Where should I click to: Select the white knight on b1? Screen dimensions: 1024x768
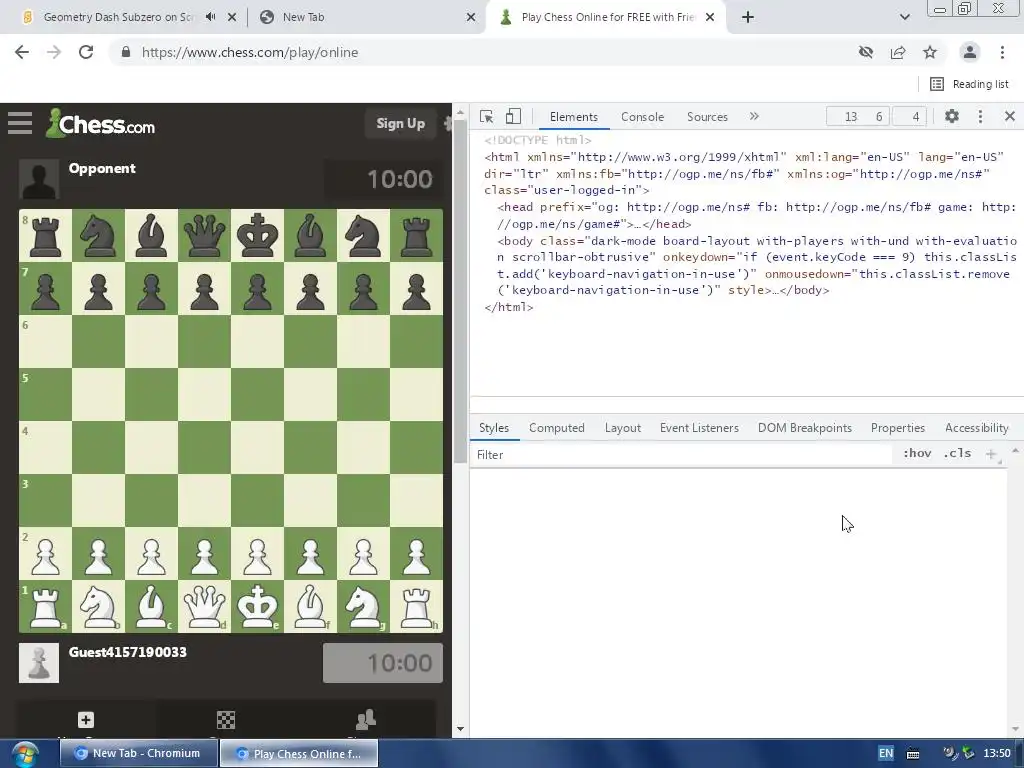pos(99,607)
